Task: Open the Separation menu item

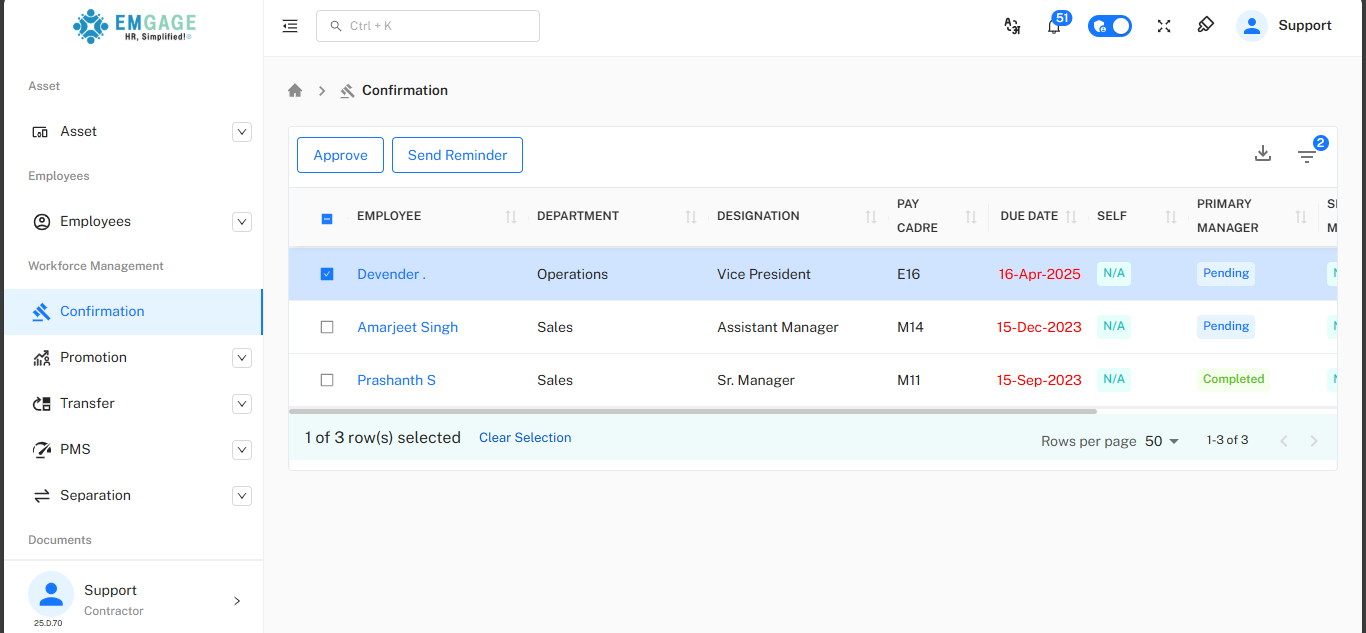Action: [x=95, y=495]
